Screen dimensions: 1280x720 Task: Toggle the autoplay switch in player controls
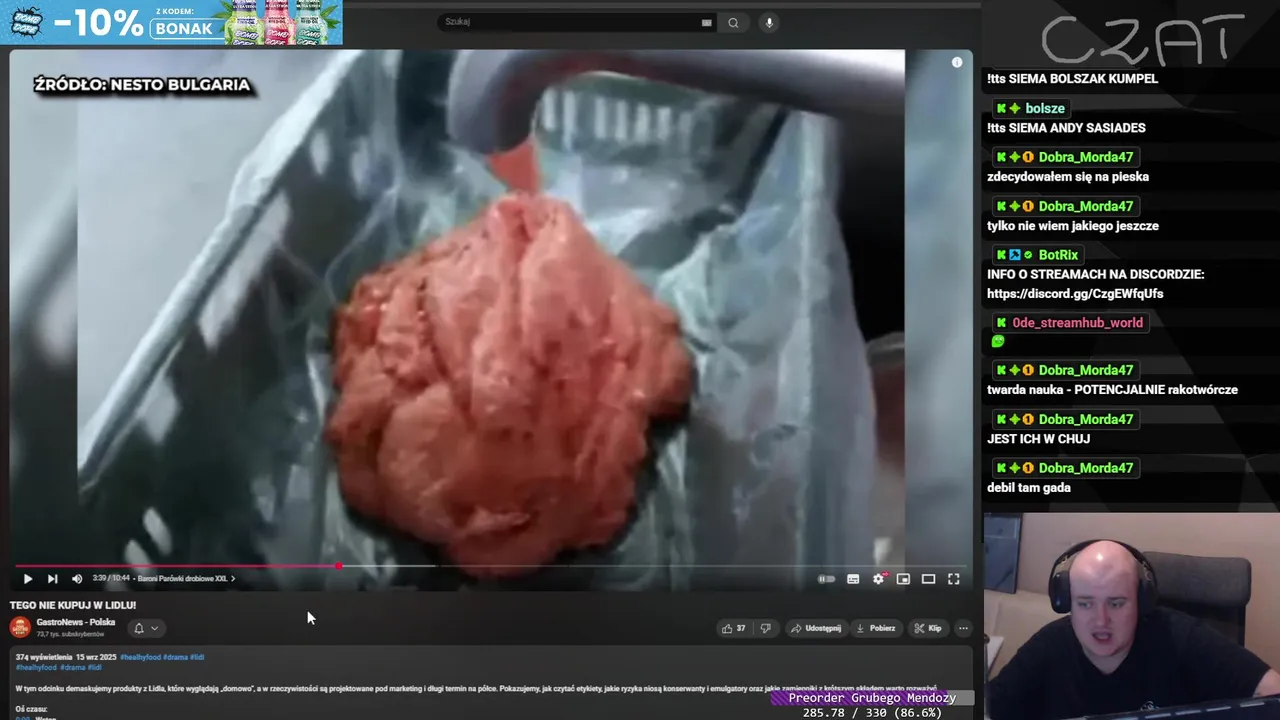(x=826, y=579)
